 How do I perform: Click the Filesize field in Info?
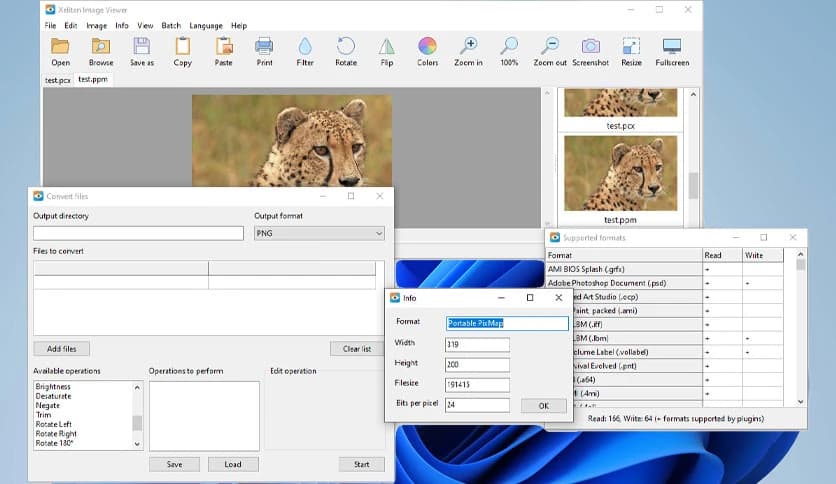tap(477, 385)
